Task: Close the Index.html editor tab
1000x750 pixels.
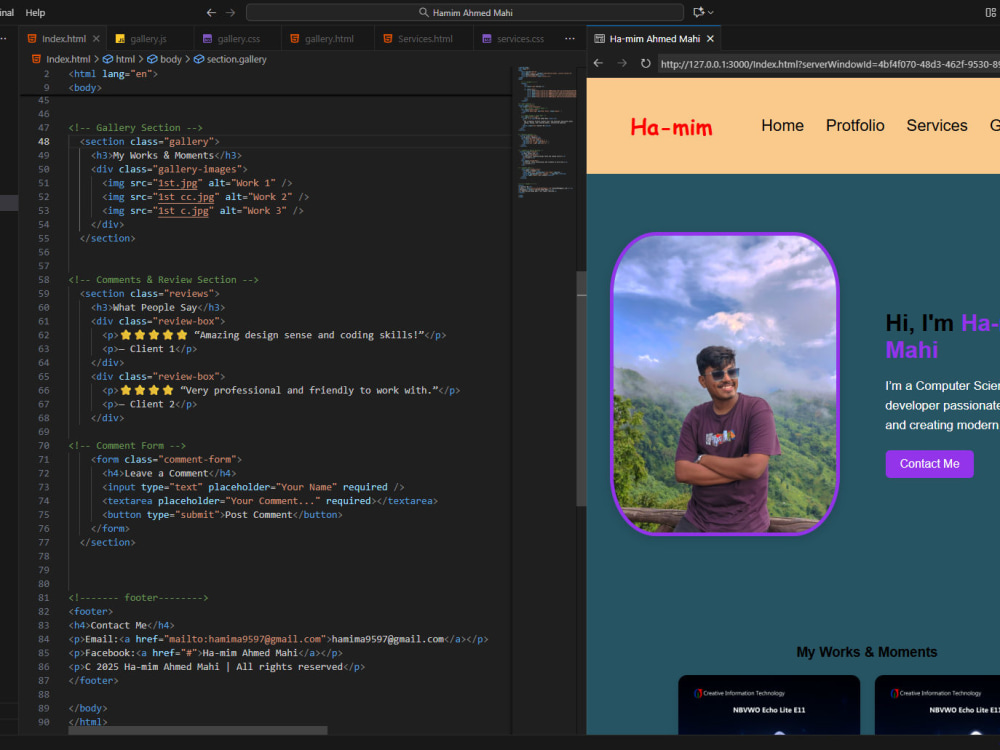Action: 96,38
